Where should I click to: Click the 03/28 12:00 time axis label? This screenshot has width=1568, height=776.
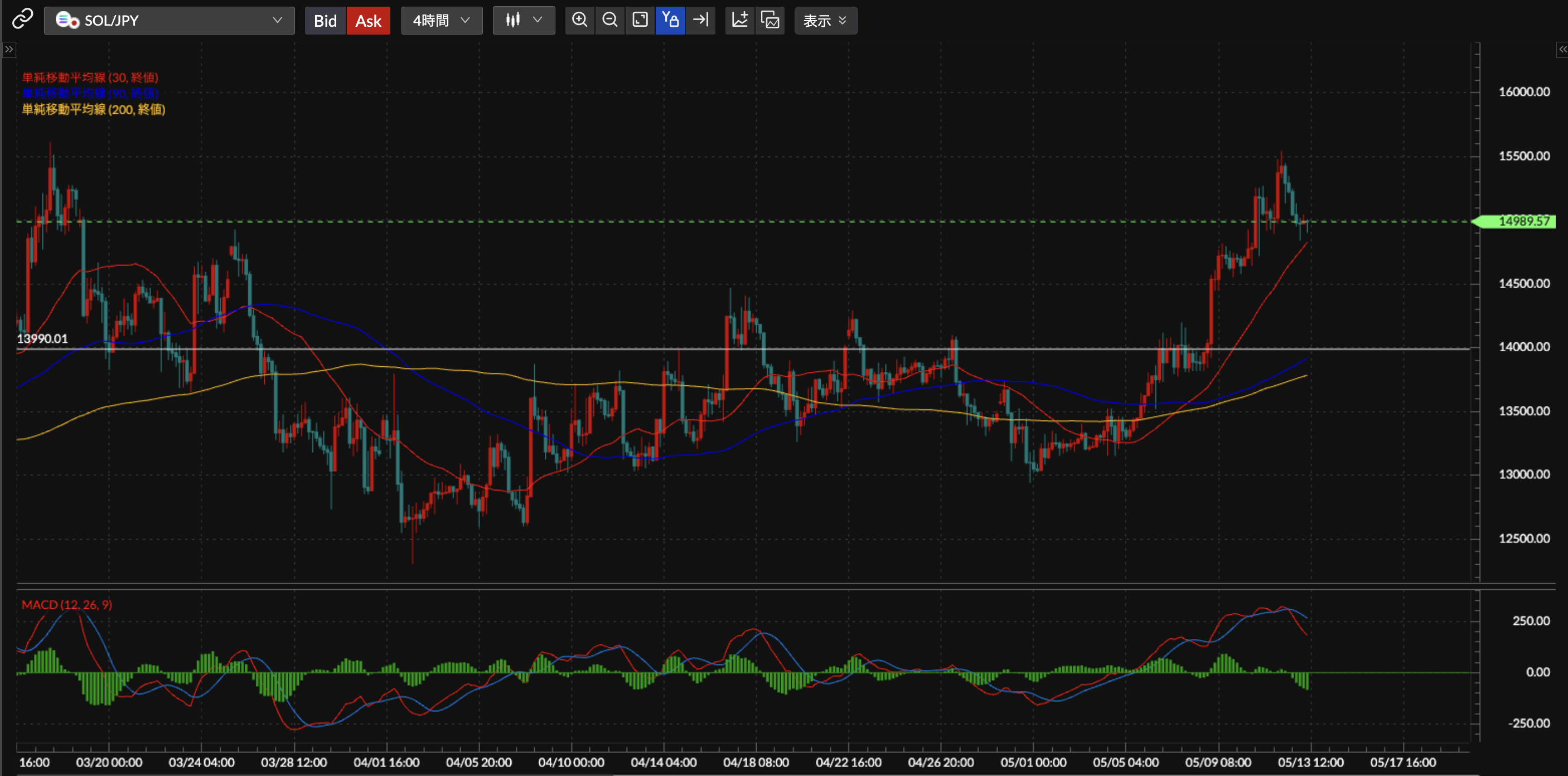pos(294,762)
